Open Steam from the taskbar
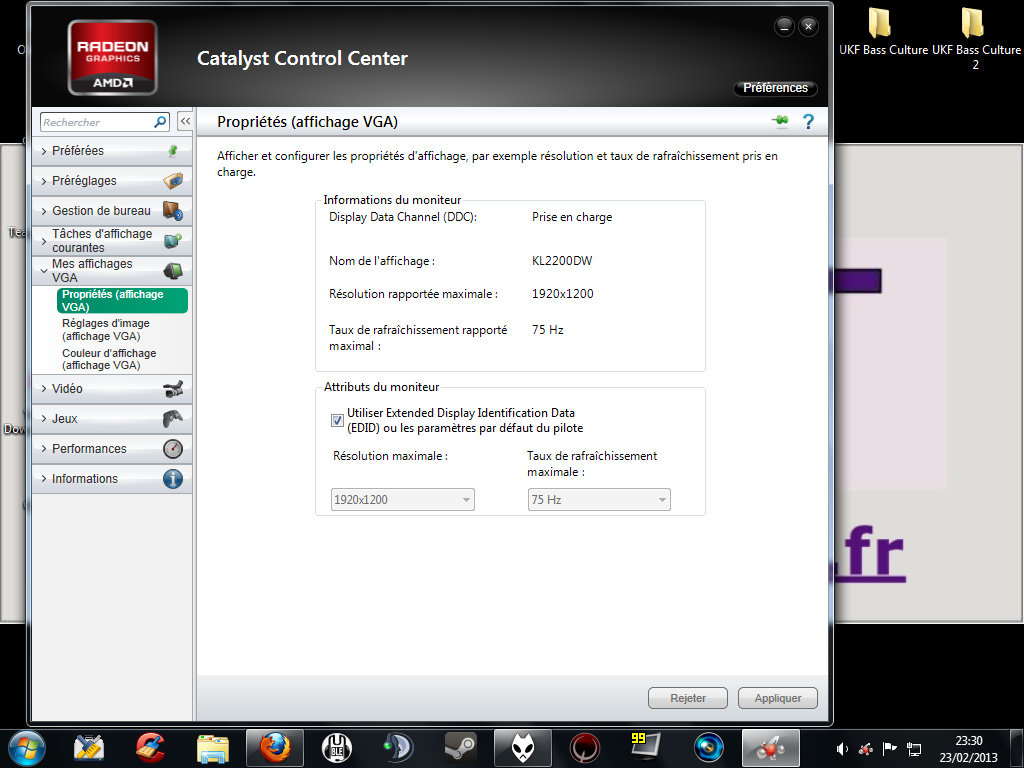Screen dimensions: 1024x768 pos(460,747)
